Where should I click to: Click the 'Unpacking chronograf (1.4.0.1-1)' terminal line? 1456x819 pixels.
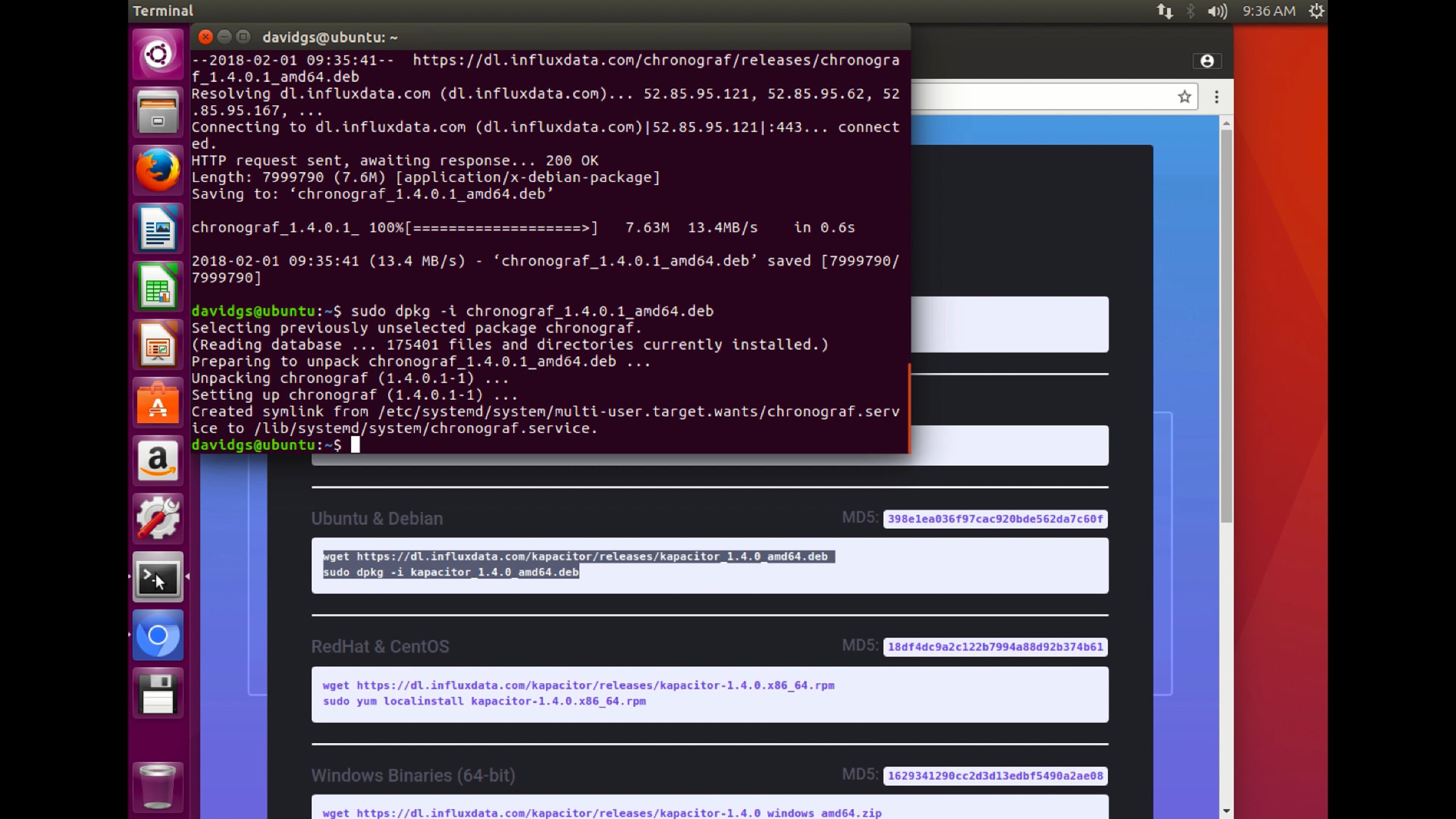tap(350, 379)
